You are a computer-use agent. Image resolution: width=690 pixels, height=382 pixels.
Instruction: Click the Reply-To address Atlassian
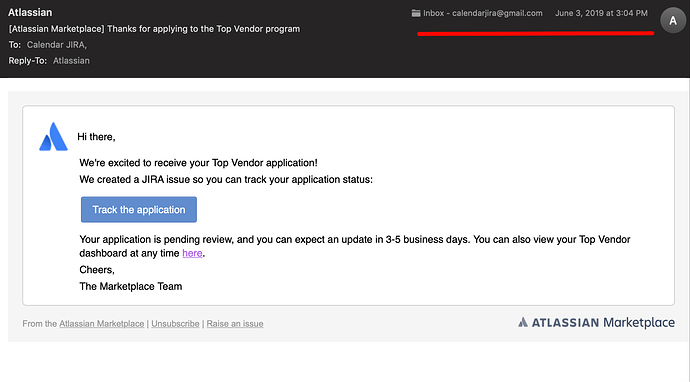[x=71, y=61]
